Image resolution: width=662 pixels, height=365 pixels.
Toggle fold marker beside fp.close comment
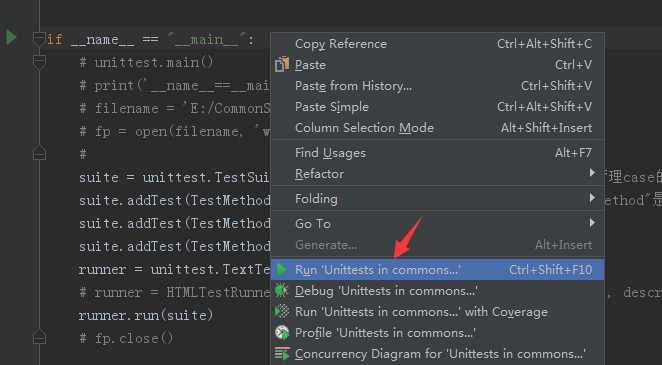39,337
